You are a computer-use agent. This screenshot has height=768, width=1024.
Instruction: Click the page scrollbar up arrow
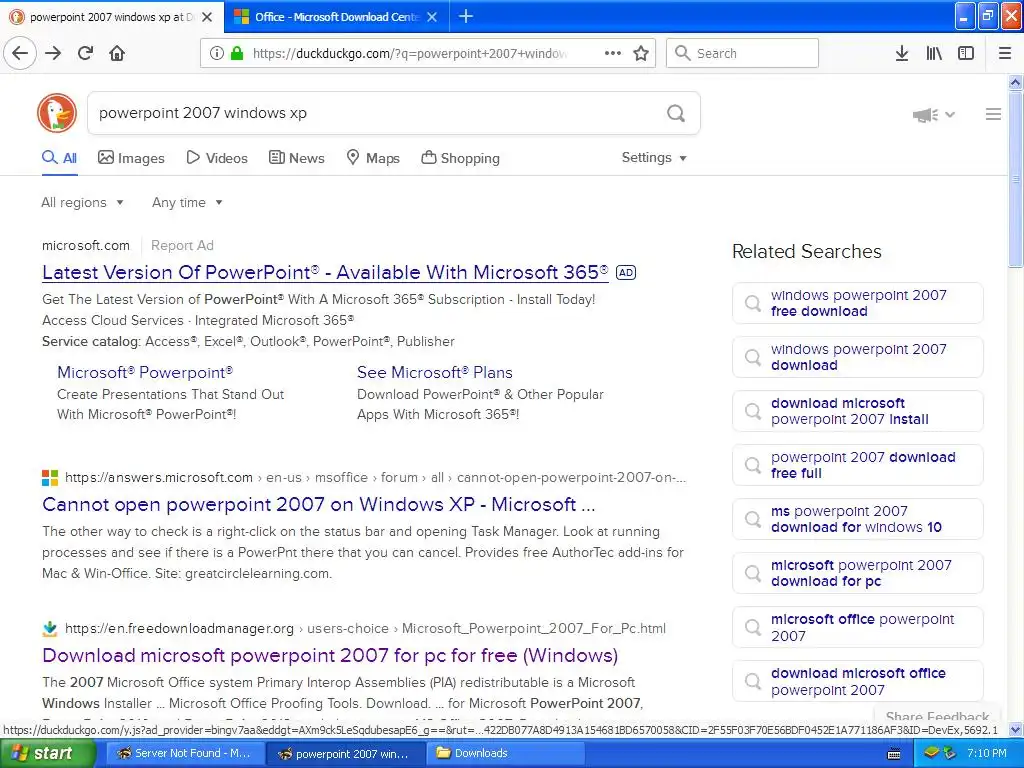pos(1016,82)
